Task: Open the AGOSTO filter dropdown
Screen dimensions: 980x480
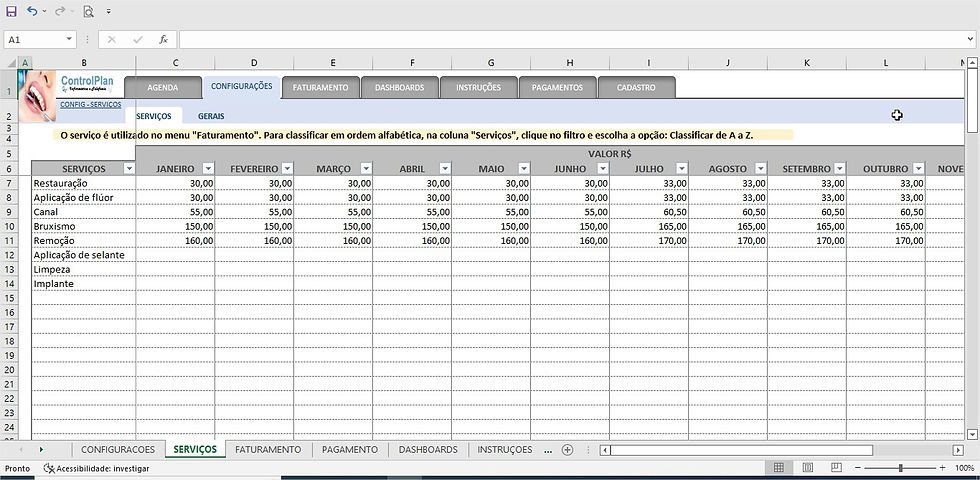Action: point(761,169)
